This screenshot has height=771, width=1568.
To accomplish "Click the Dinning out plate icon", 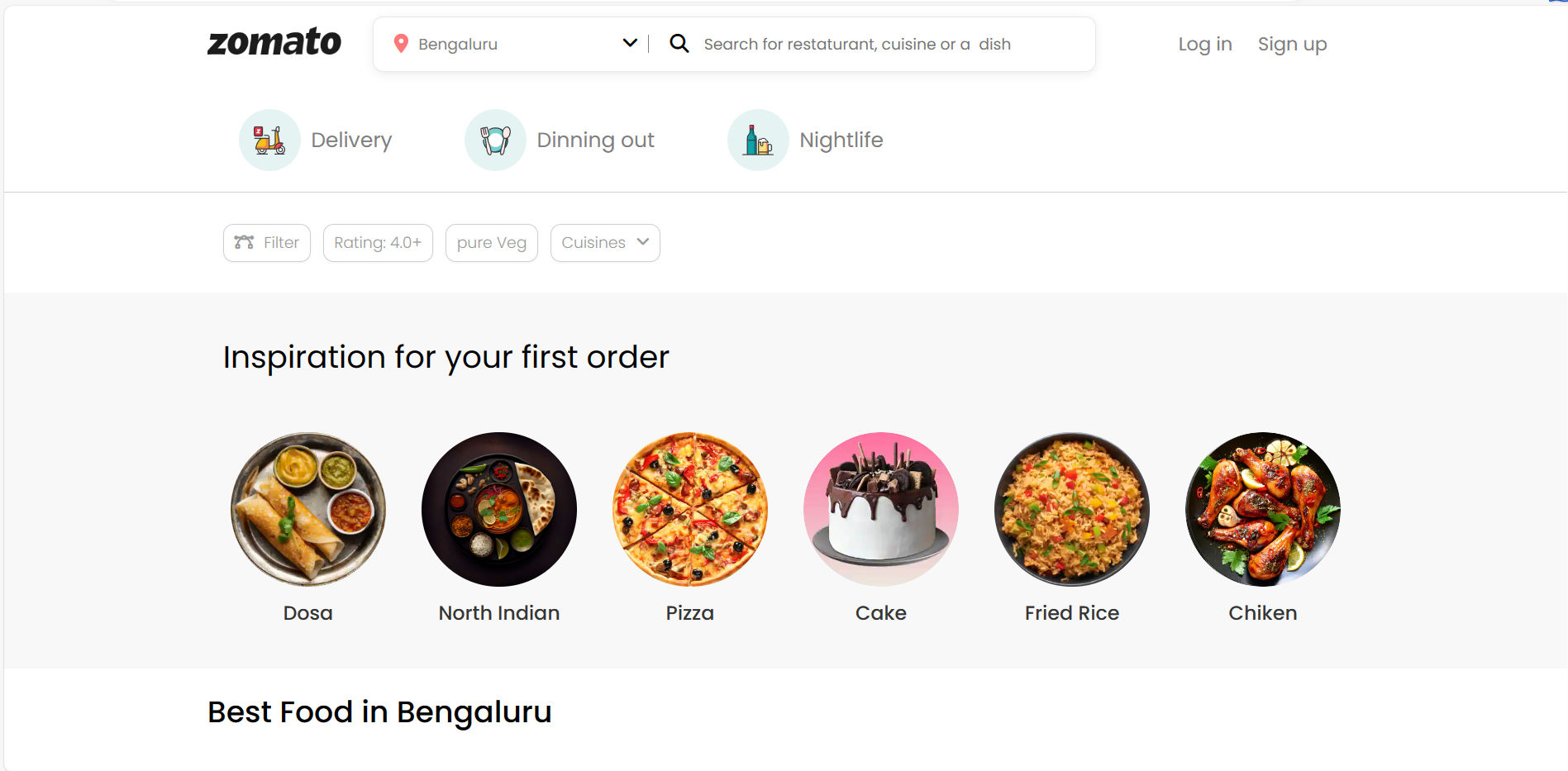I will pyautogui.click(x=494, y=139).
